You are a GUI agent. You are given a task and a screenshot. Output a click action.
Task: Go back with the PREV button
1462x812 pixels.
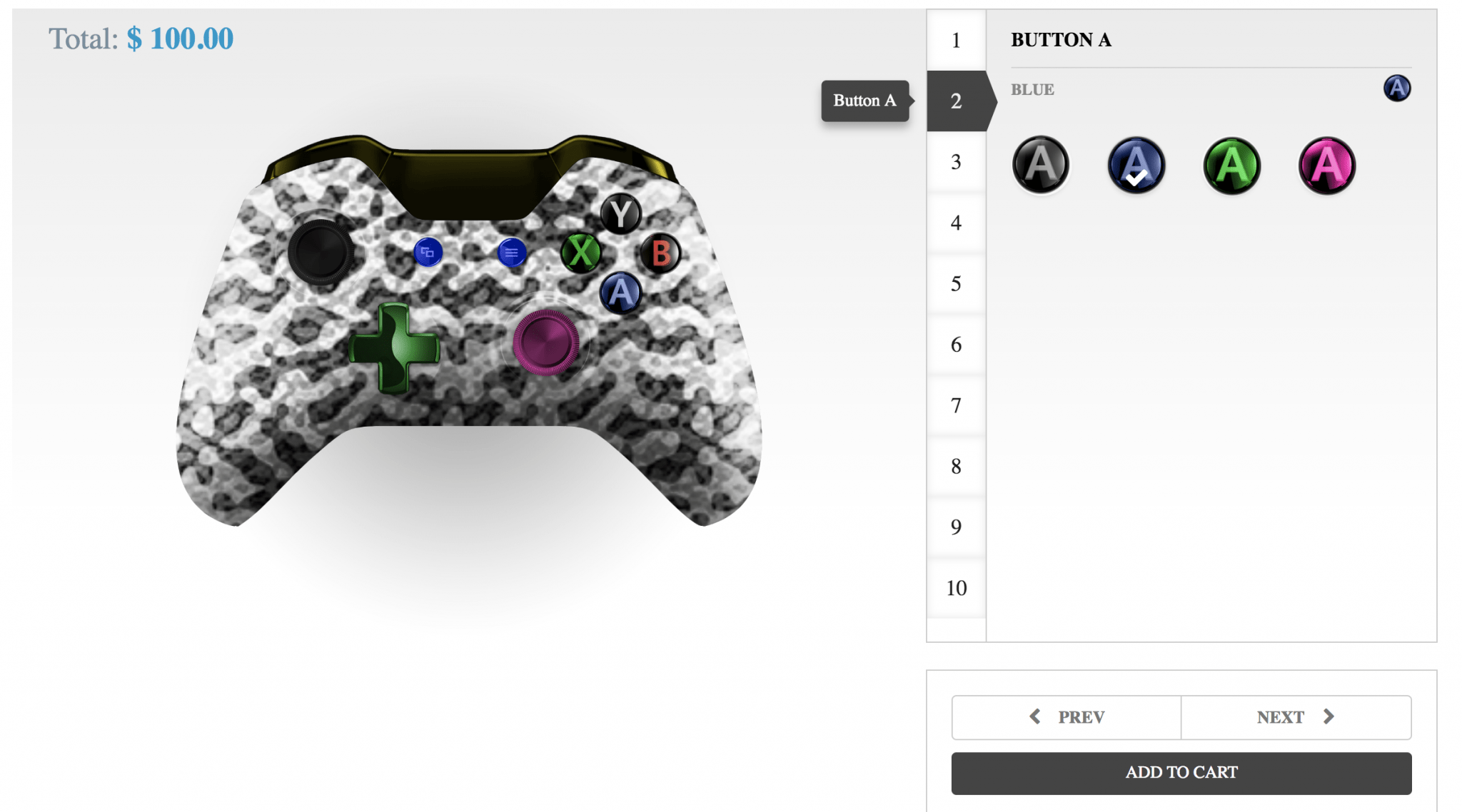pyautogui.click(x=1067, y=717)
